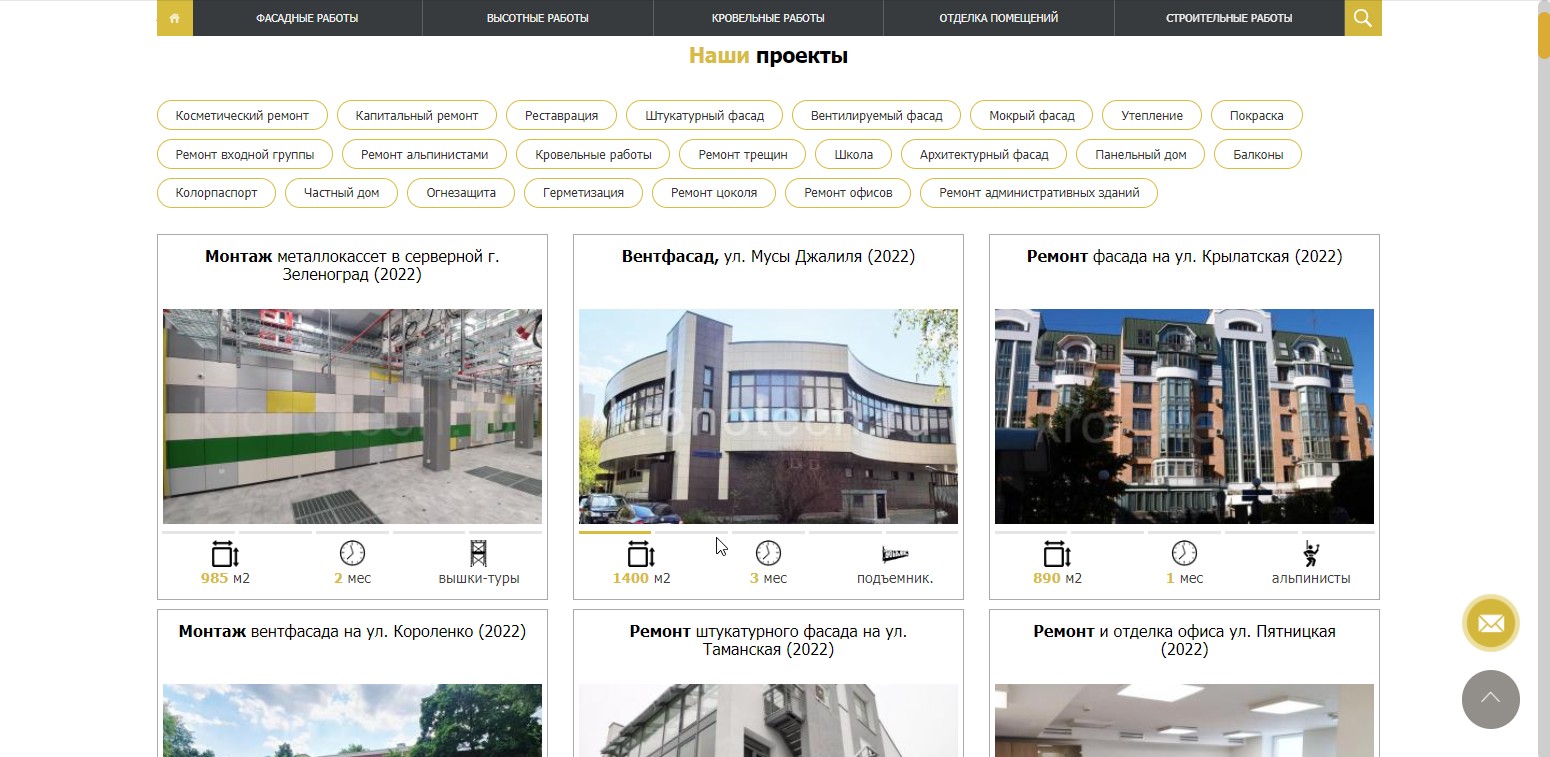Click clock icon above 1 мес
Viewport: 1550px width, 757px height.
[1184, 553]
